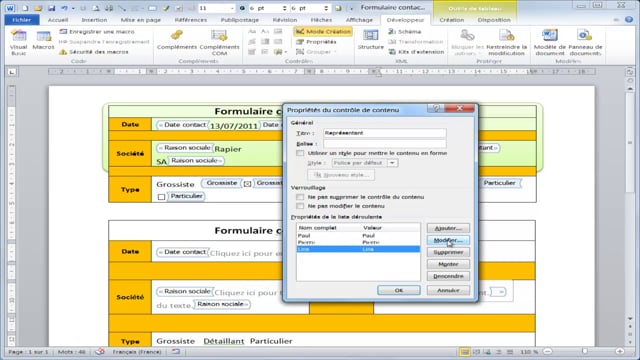Image resolution: width=640 pixels, height=360 pixels.
Task: Customize the quick access toolbar dropdown
Action: point(351,8)
